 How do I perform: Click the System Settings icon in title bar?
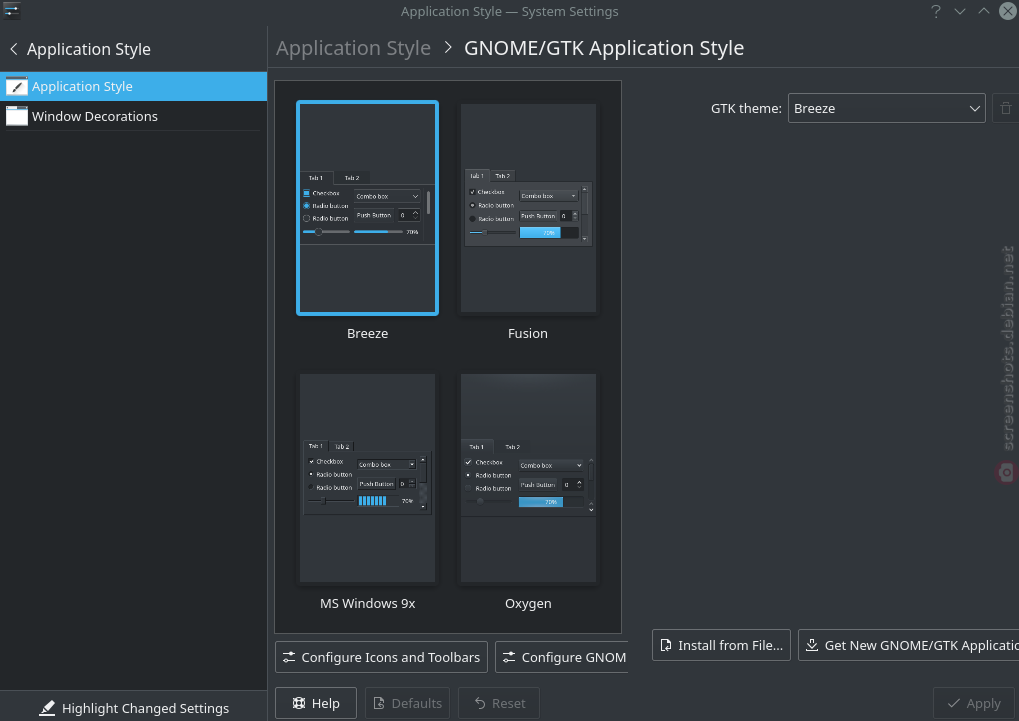click(12, 11)
